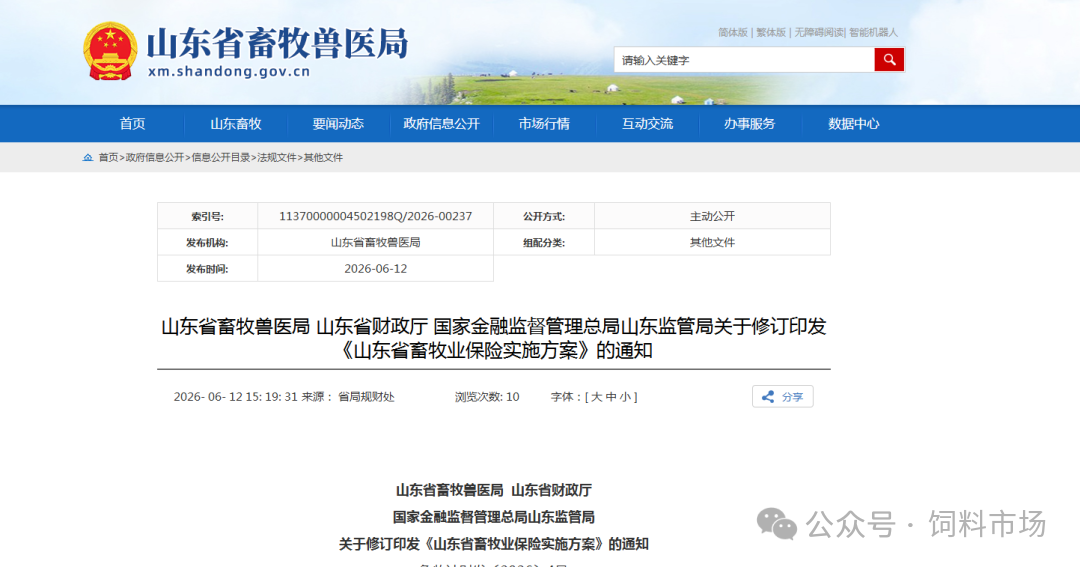This screenshot has width=1080, height=567.
Task: Go to 信息公开目录 in breadcrumb
Action: [x=221, y=158]
